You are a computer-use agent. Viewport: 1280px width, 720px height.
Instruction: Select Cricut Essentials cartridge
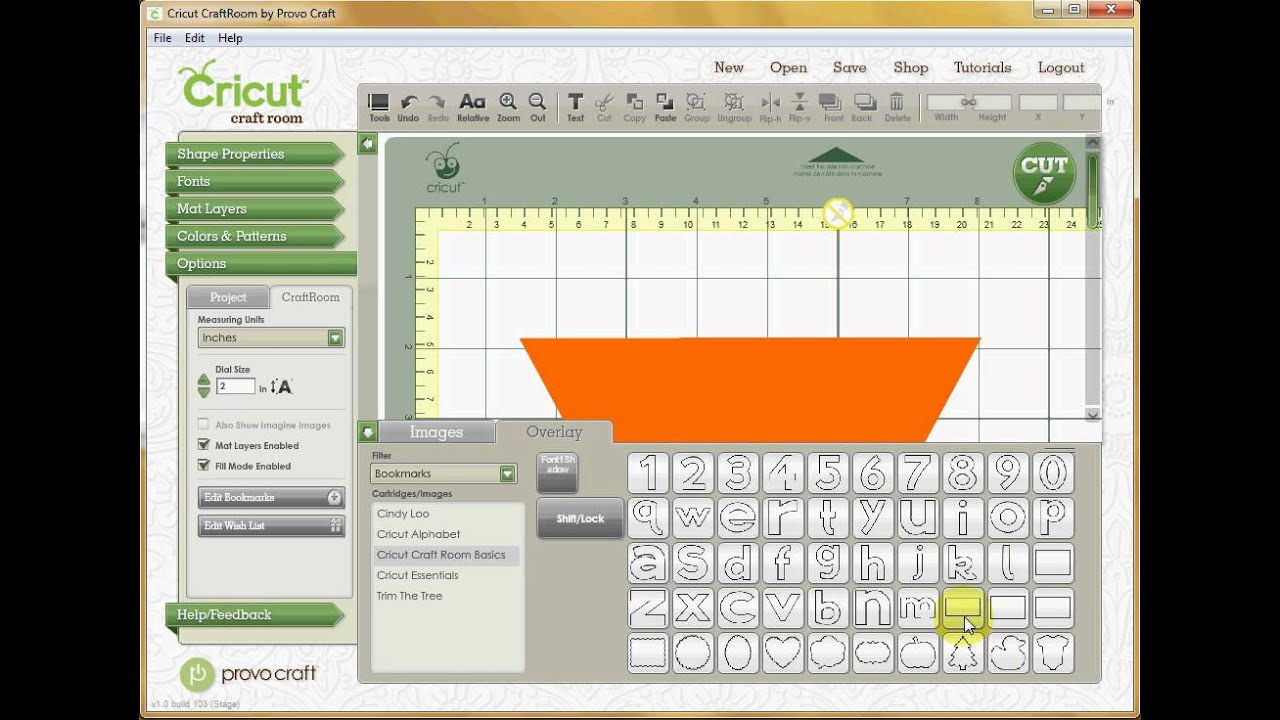(x=446, y=575)
